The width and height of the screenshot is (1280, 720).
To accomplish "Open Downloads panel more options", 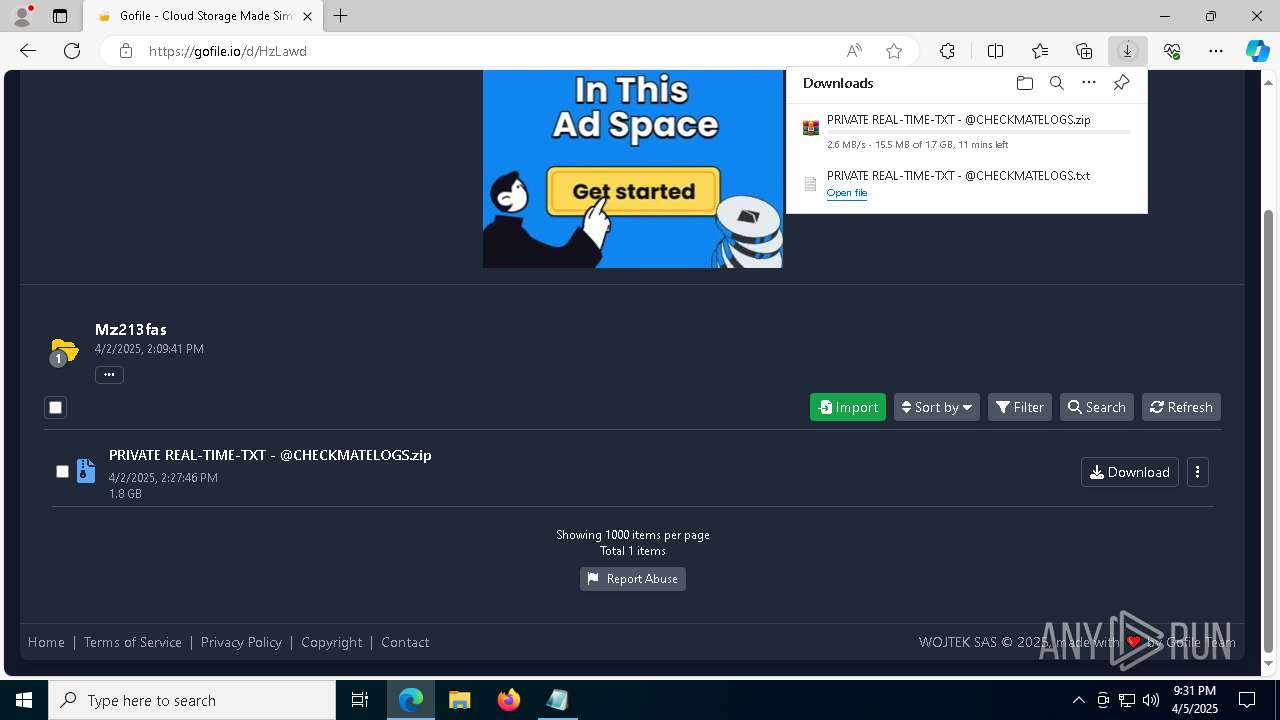I will (1089, 83).
